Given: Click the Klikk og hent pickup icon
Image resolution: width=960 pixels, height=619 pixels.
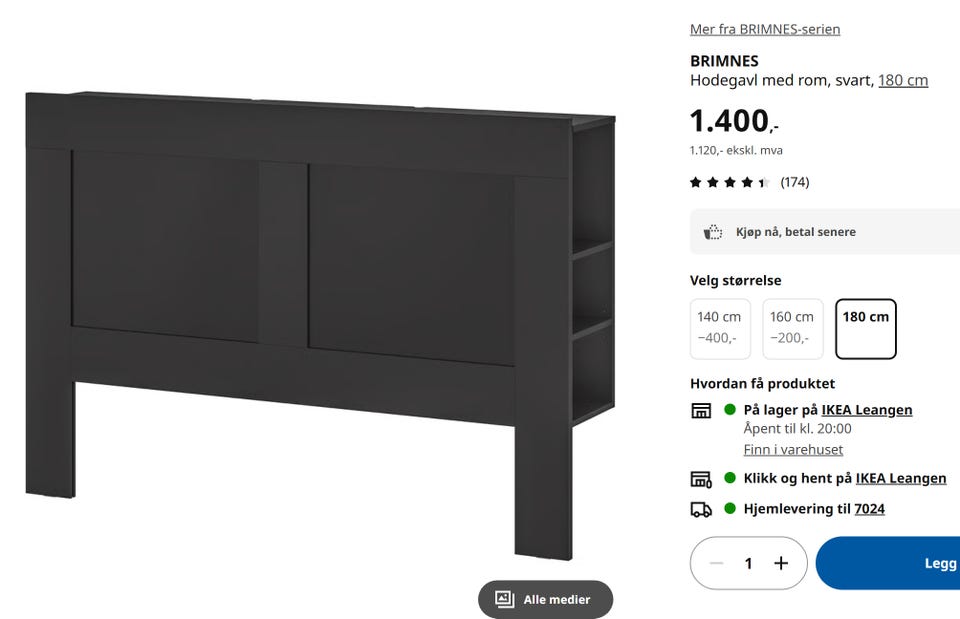Looking at the screenshot, I should [x=701, y=479].
